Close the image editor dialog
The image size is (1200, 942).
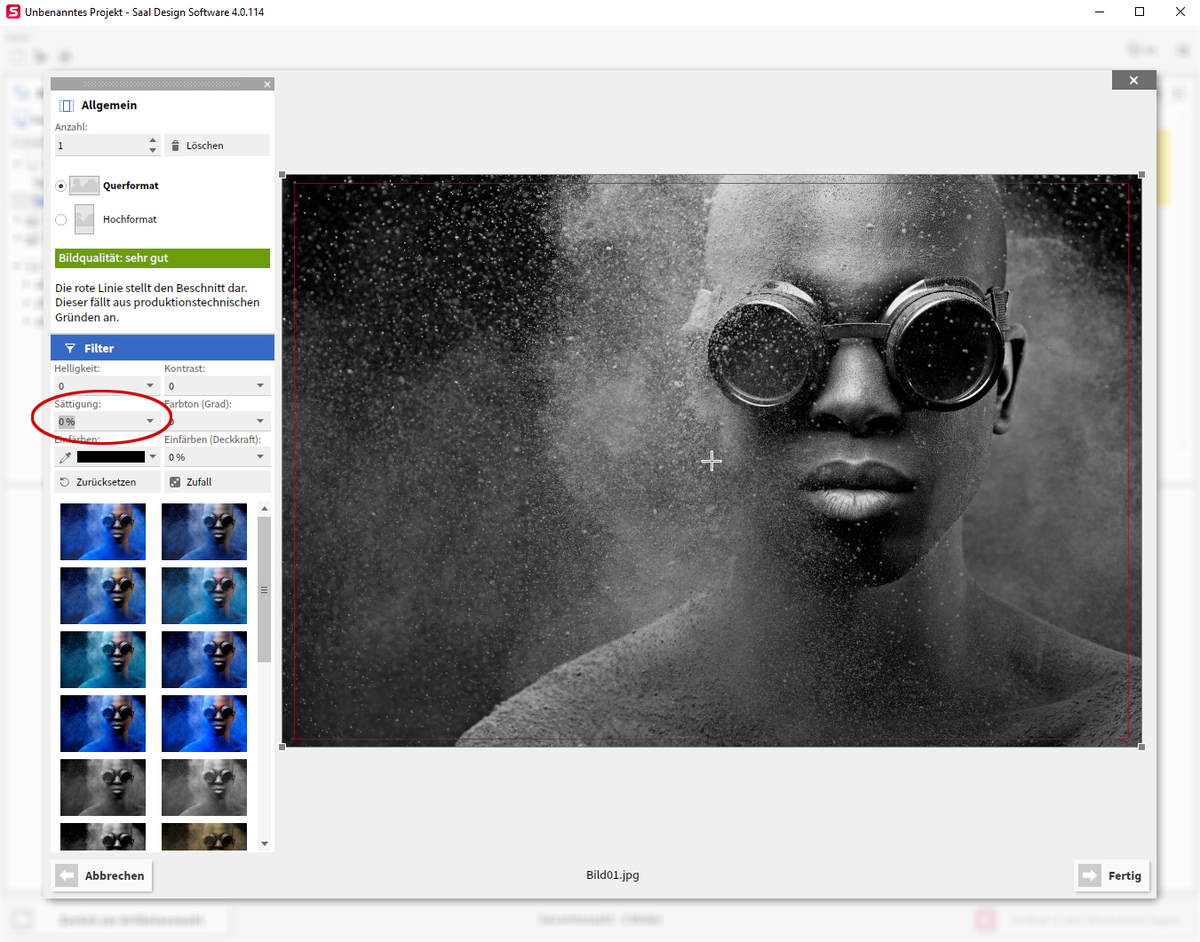1133,80
